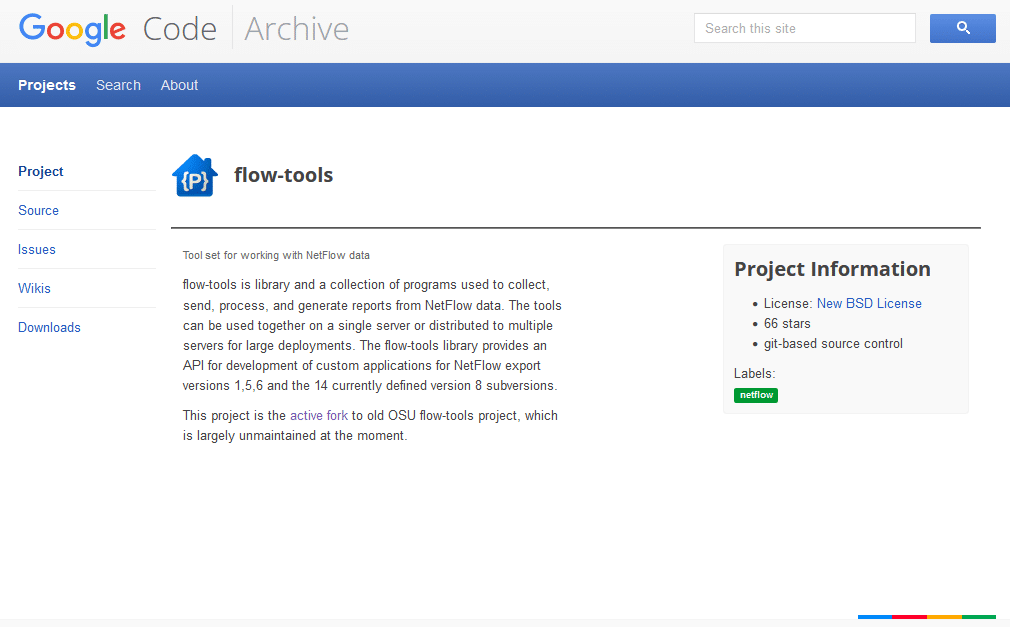Focus the 'Search this site' field
Image resolution: width=1010 pixels, height=627 pixels.
[x=805, y=28]
